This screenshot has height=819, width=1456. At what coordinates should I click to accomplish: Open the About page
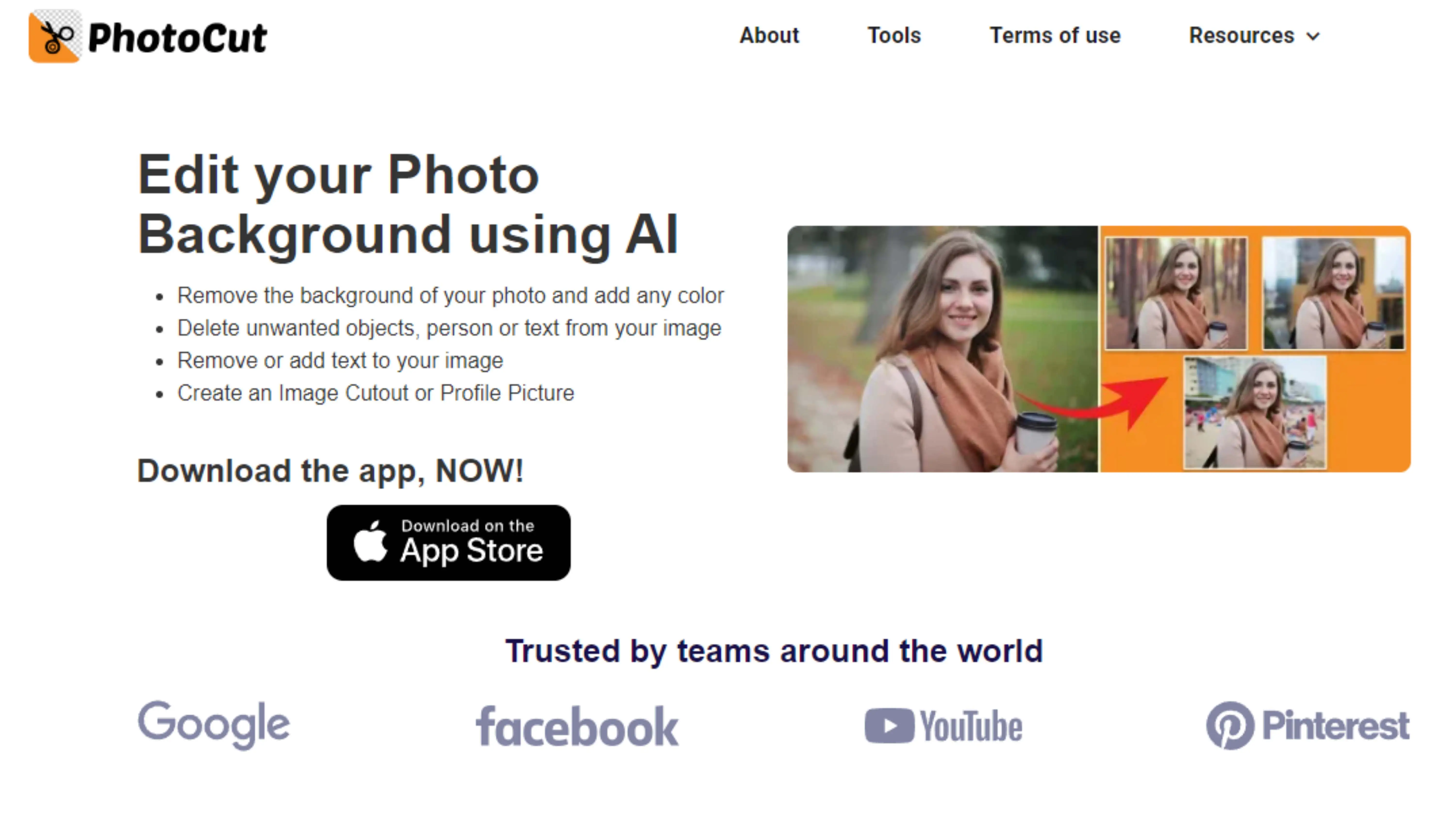click(x=769, y=36)
